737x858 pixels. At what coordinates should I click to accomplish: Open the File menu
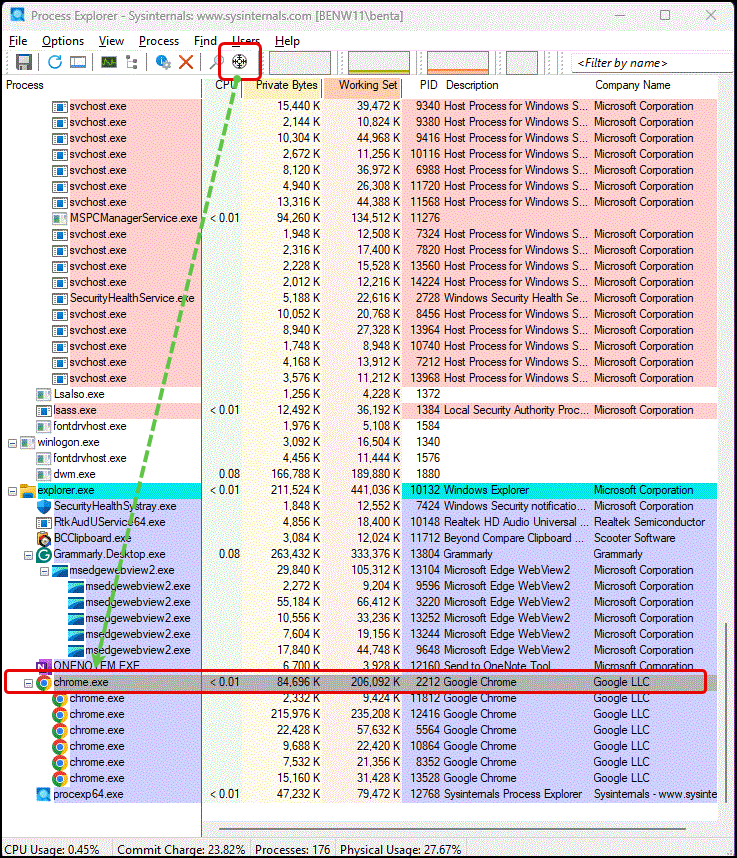[18, 41]
